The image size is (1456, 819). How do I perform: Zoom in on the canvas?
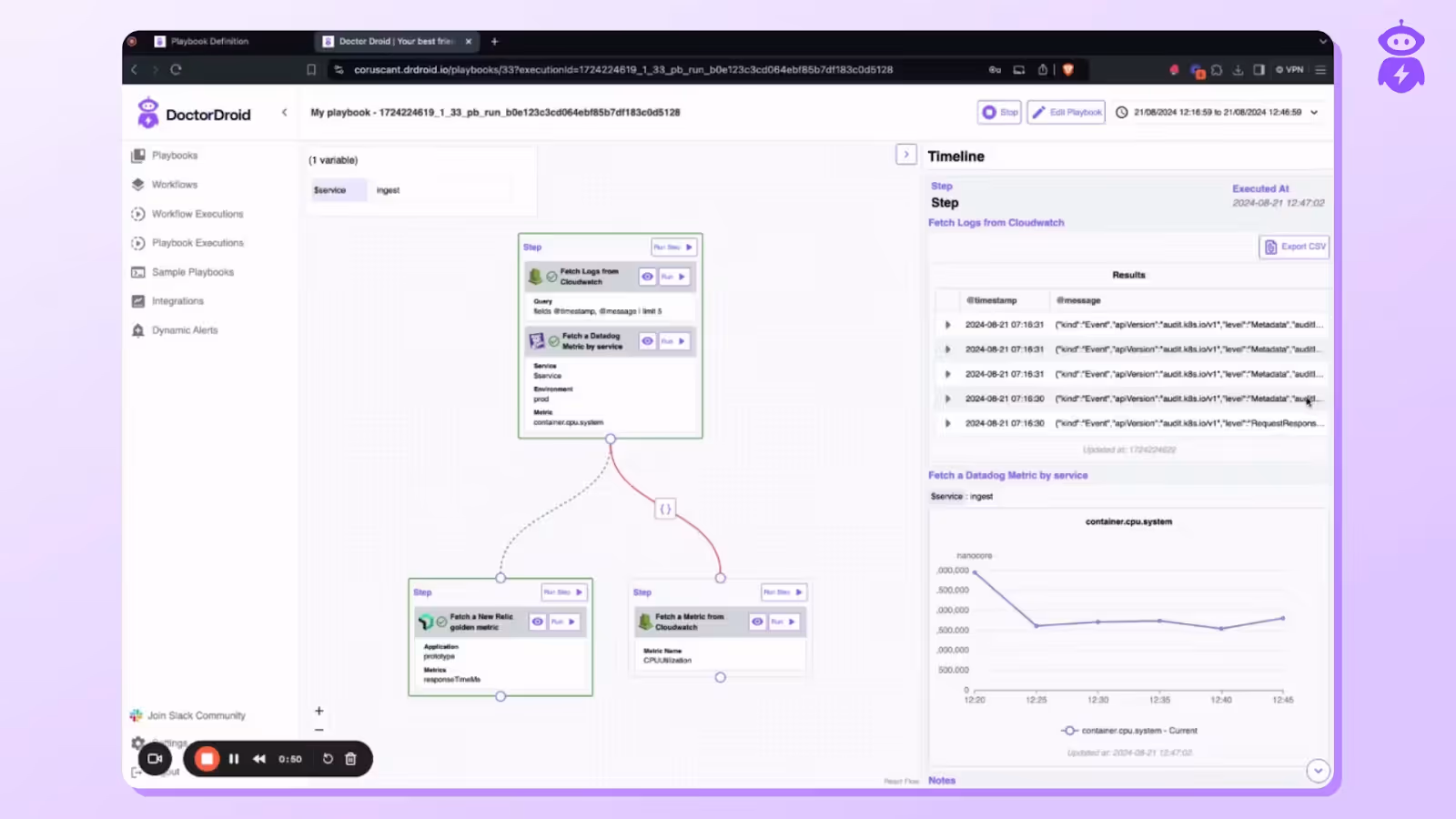pyautogui.click(x=319, y=711)
